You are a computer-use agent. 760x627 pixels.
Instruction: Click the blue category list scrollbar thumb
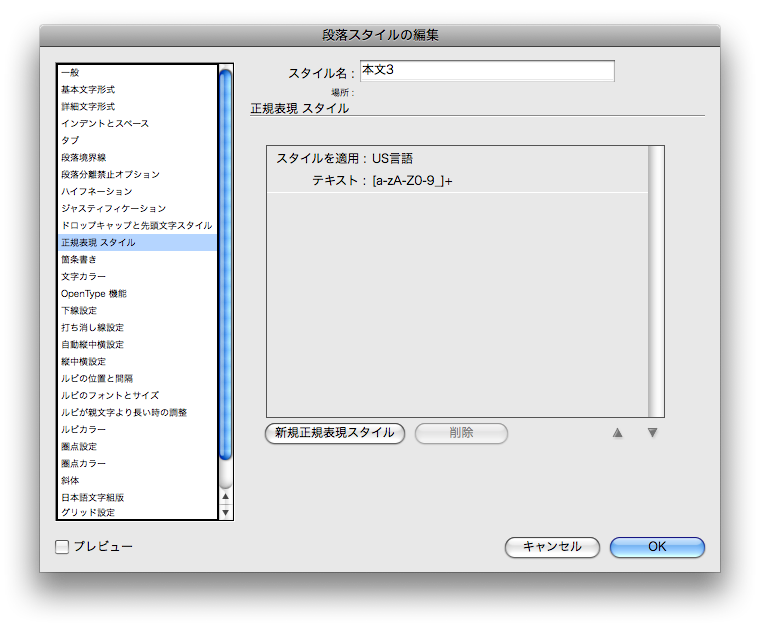pos(225,264)
